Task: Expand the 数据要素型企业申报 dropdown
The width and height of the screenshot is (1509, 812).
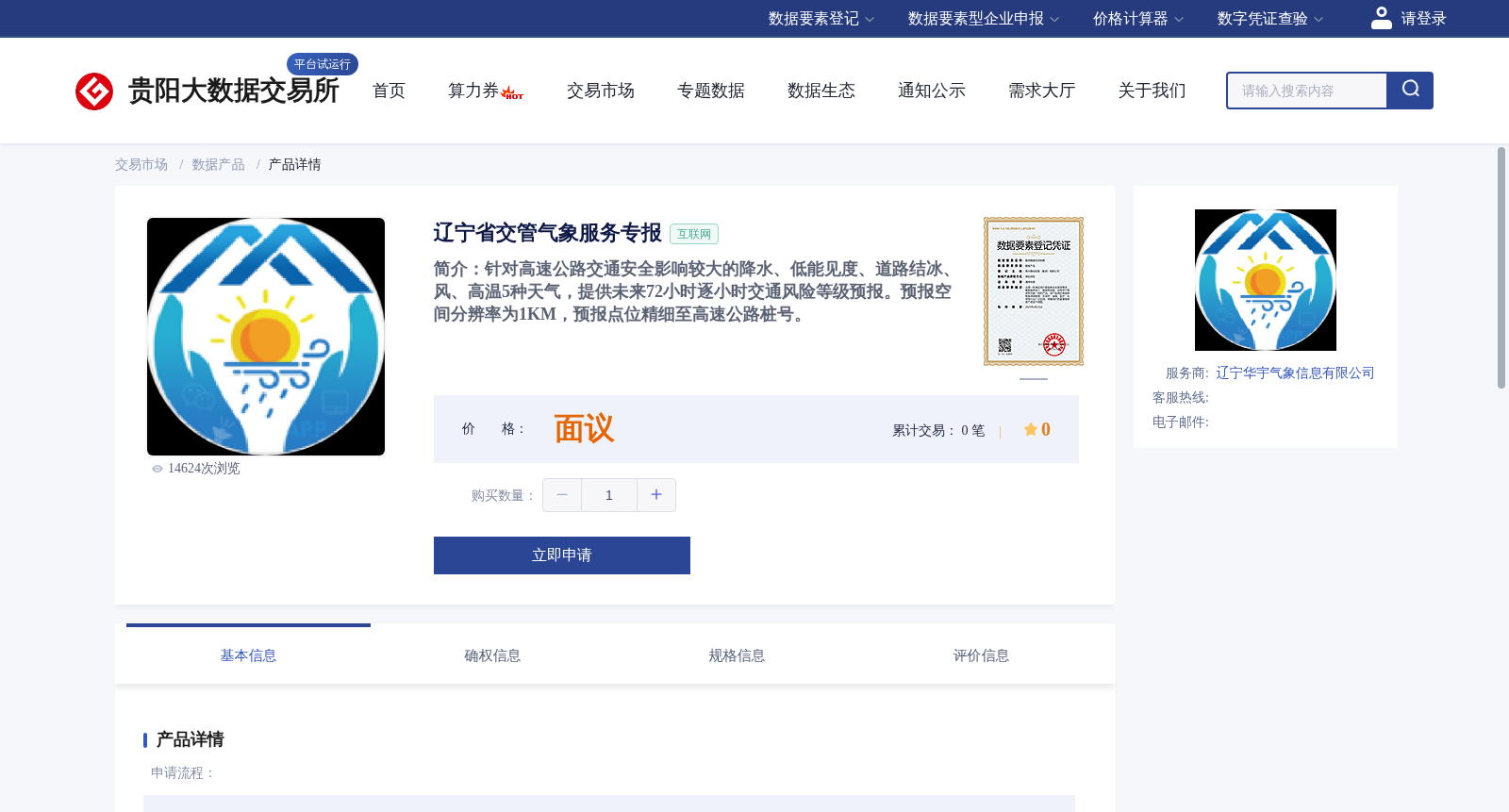Action: [984, 19]
